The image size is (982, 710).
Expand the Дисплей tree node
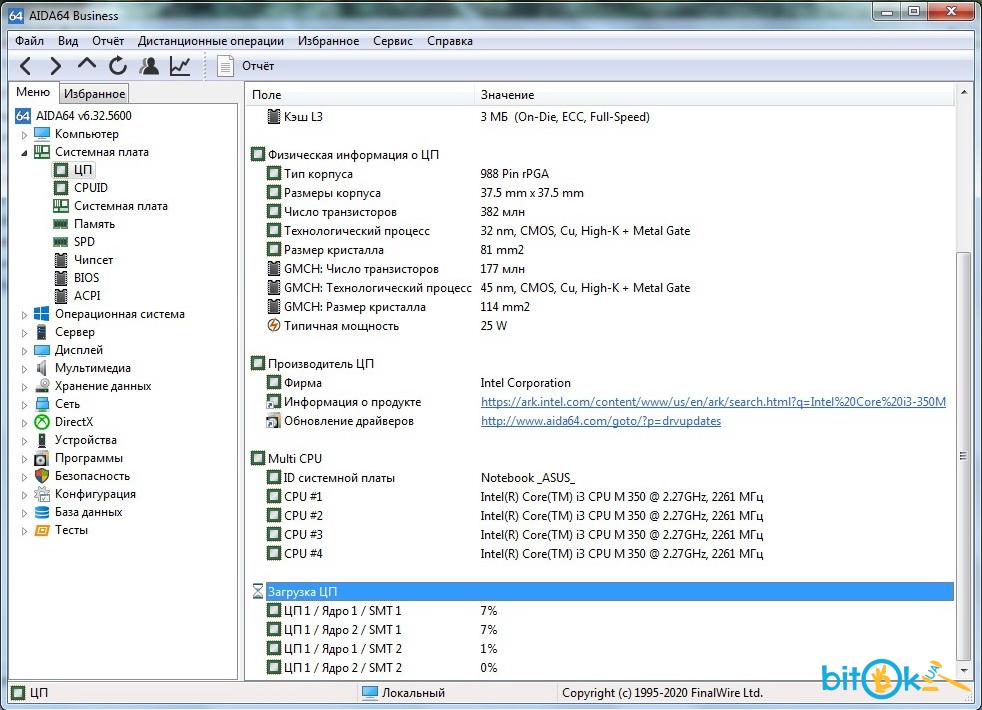pos(24,351)
